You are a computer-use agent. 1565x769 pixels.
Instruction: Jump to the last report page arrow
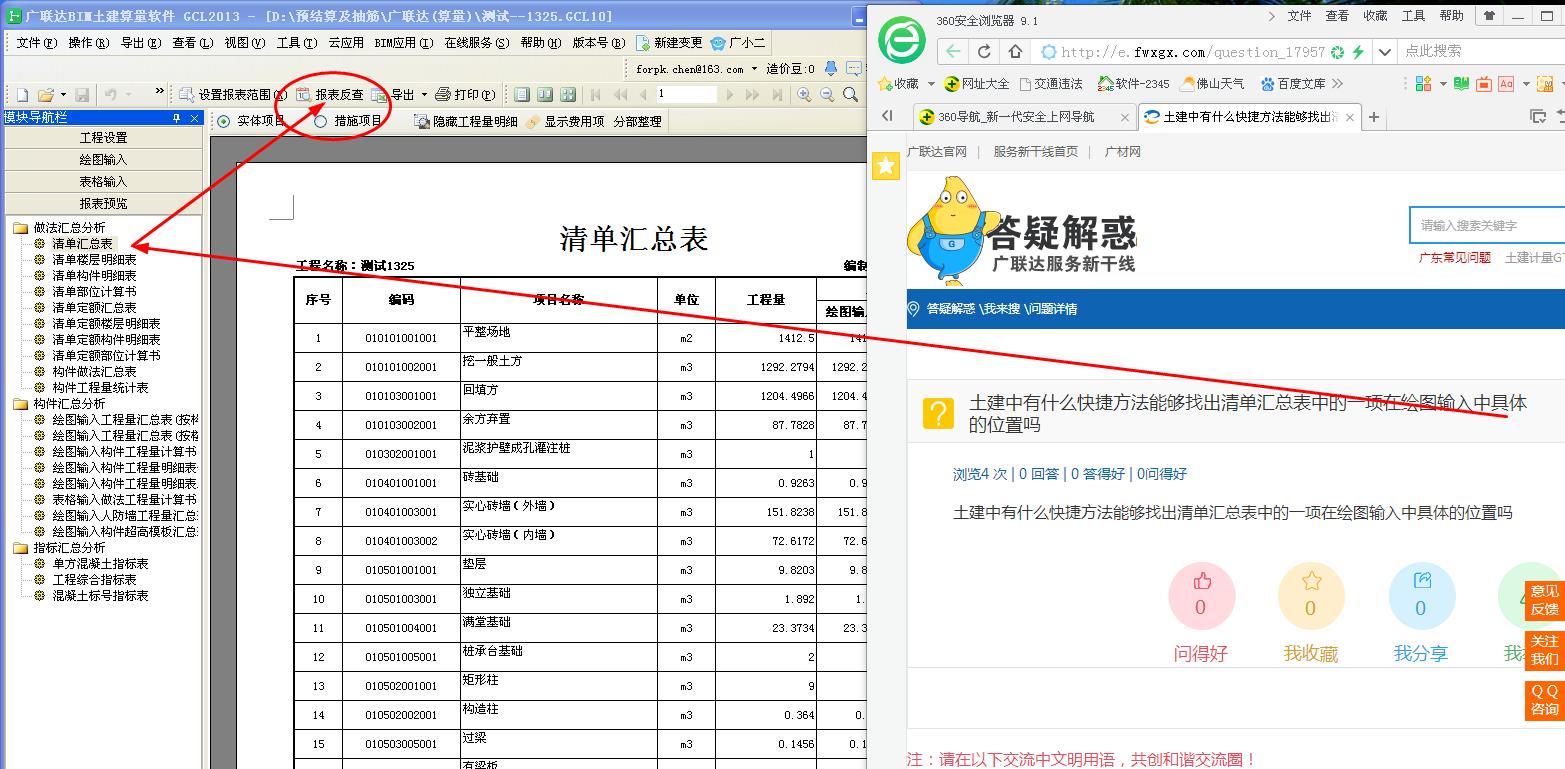coord(778,95)
